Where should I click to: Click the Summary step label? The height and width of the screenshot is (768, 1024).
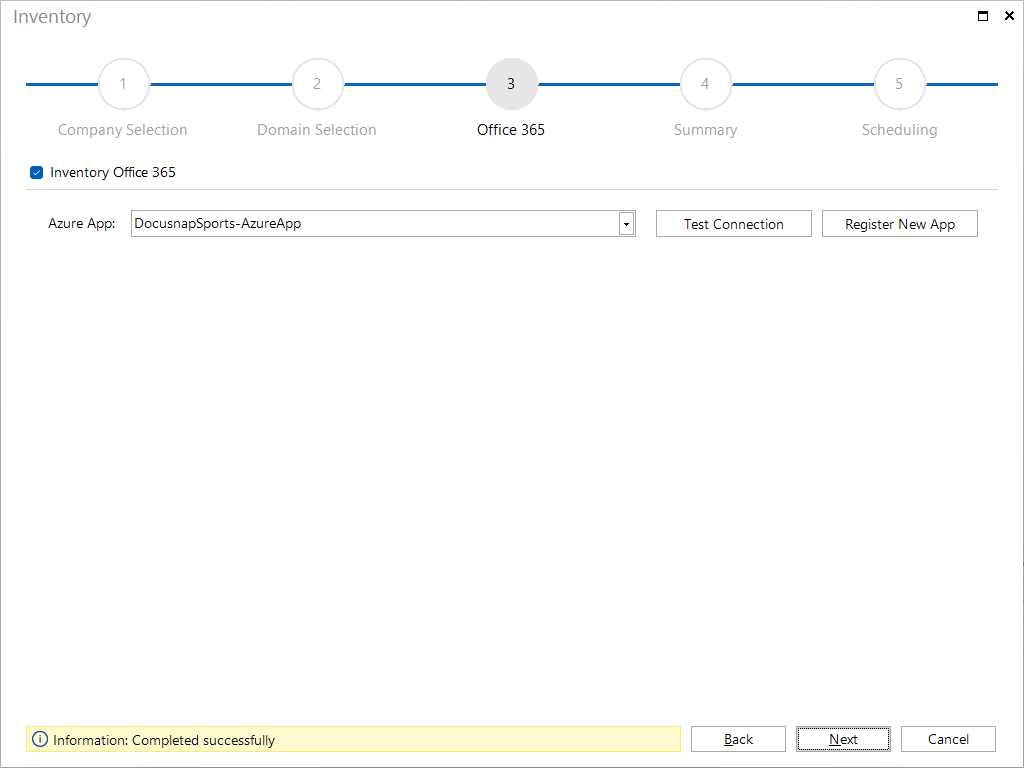[x=705, y=130]
